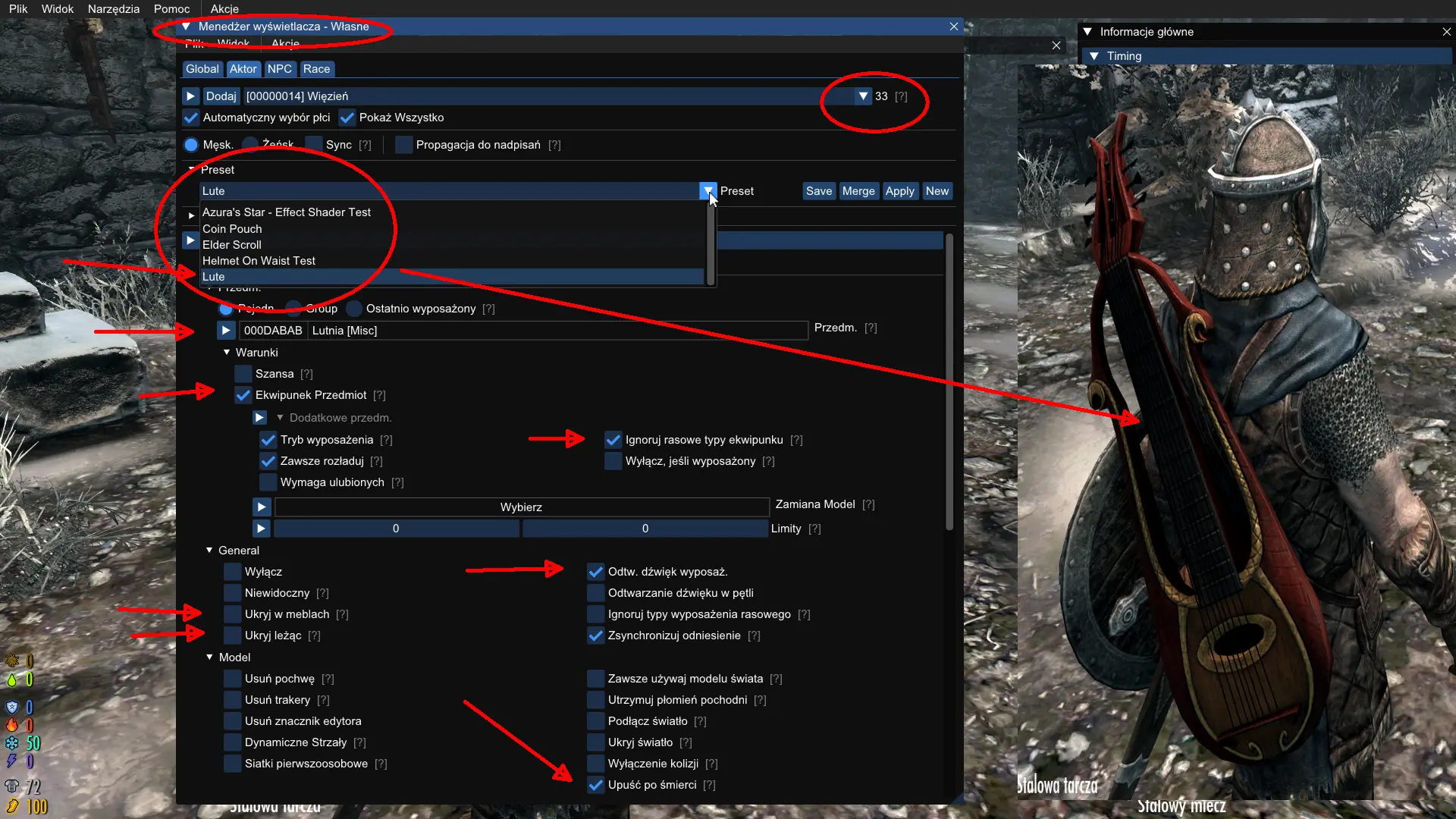Switch to the NPC tab
The width and height of the screenshot is (1456, 819).
[279, 69]
